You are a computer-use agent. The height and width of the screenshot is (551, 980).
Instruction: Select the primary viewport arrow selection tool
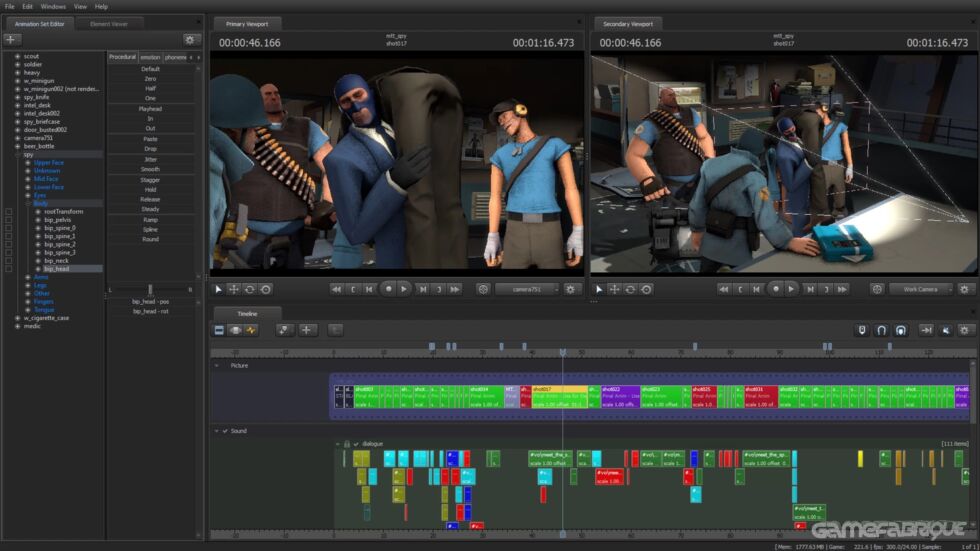pos(218,289)
